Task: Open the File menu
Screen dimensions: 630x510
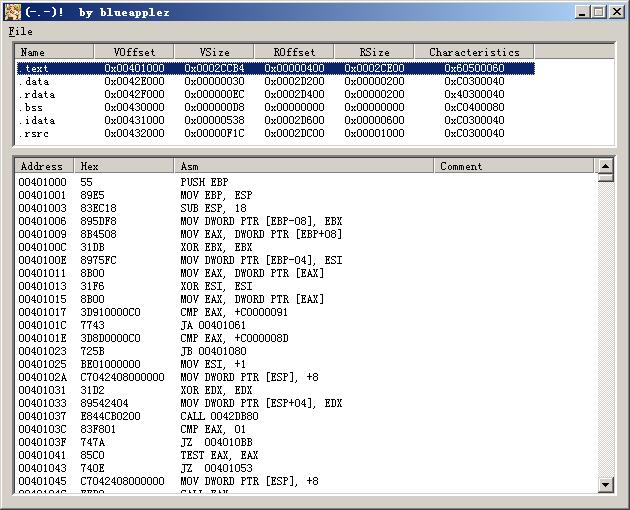Action: (20, 31)
